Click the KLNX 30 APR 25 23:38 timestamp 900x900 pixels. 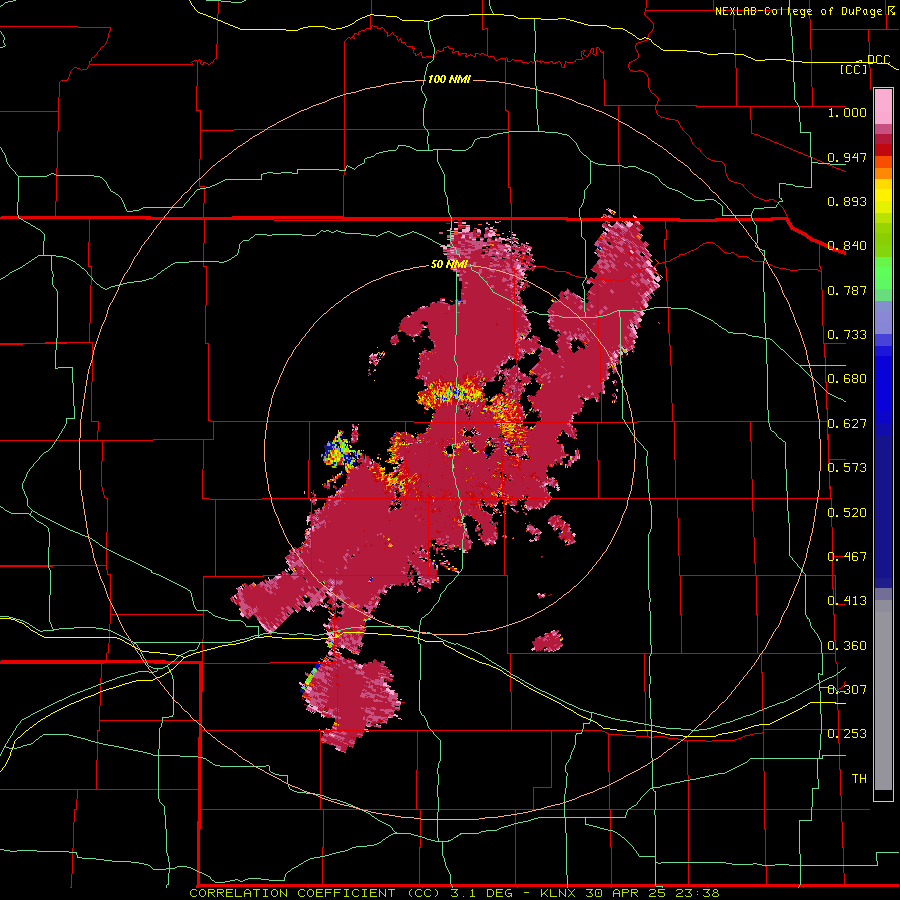point(630,893)
